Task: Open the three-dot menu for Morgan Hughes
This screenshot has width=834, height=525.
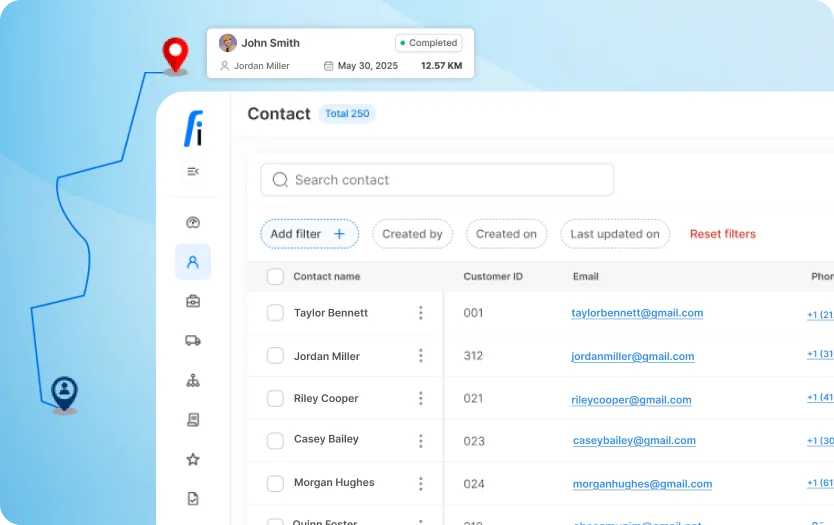Action: pos(421,484)
